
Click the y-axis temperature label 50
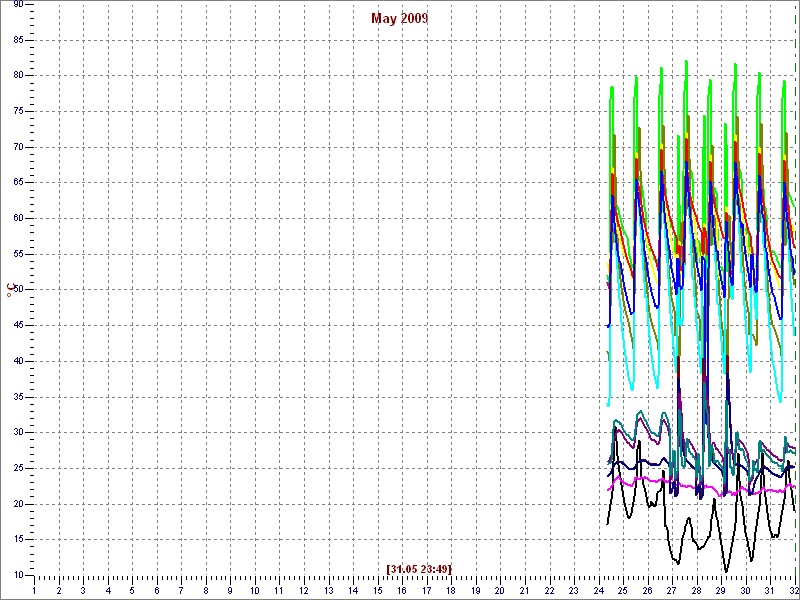(x=18, y=290)
